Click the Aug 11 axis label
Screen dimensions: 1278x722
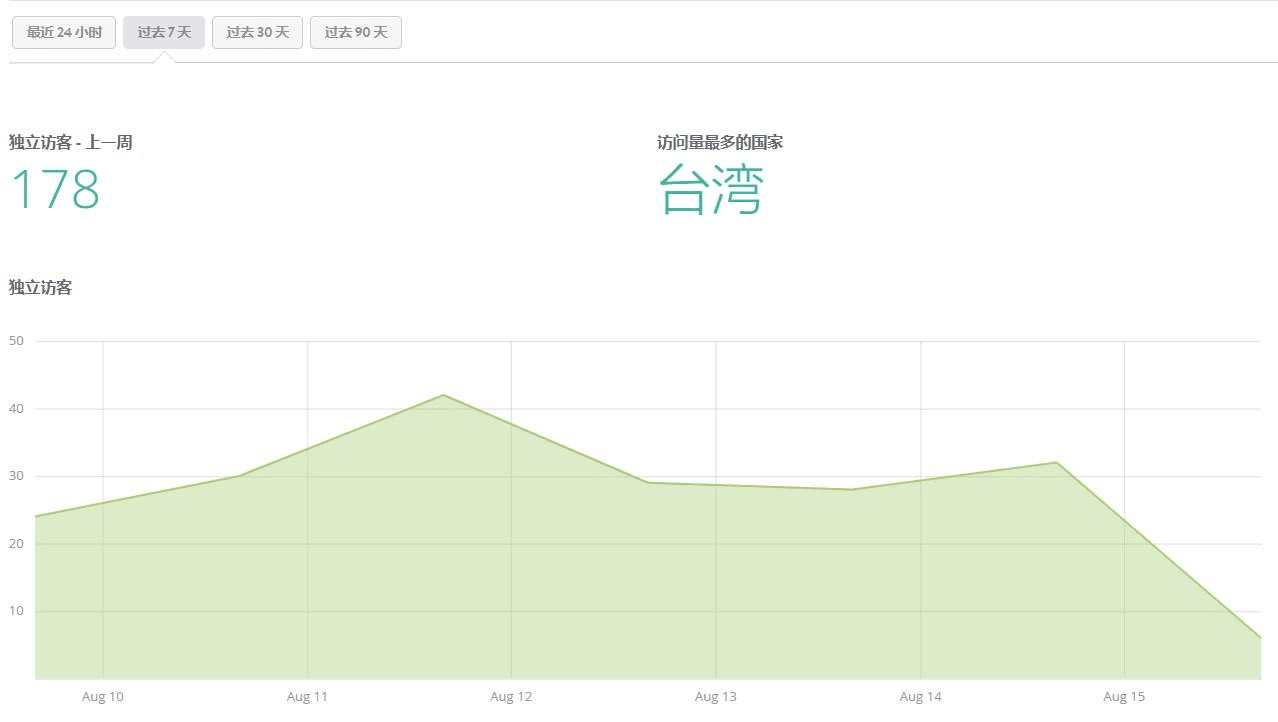(307, 697)
